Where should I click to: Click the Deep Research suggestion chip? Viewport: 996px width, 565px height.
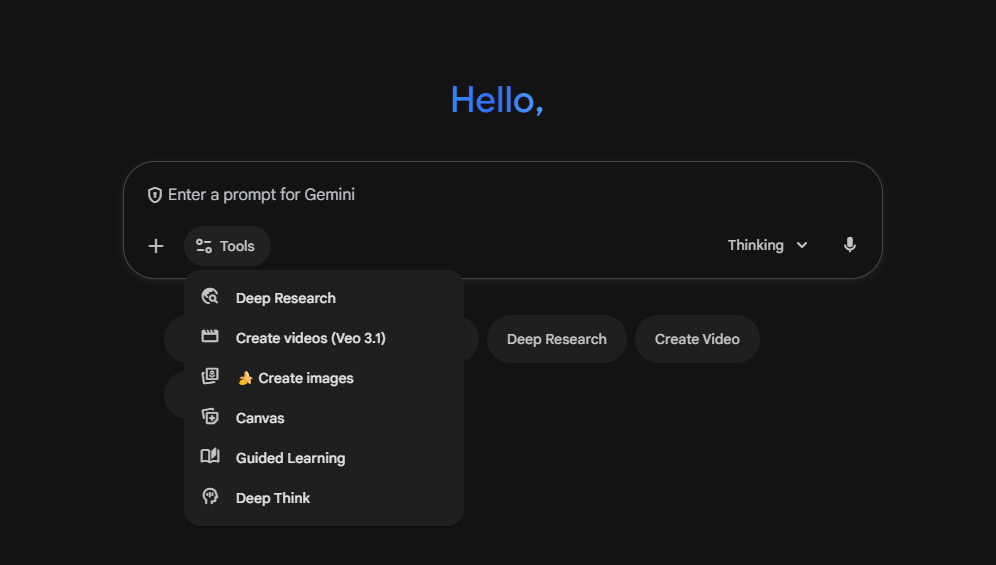(557, 339)
